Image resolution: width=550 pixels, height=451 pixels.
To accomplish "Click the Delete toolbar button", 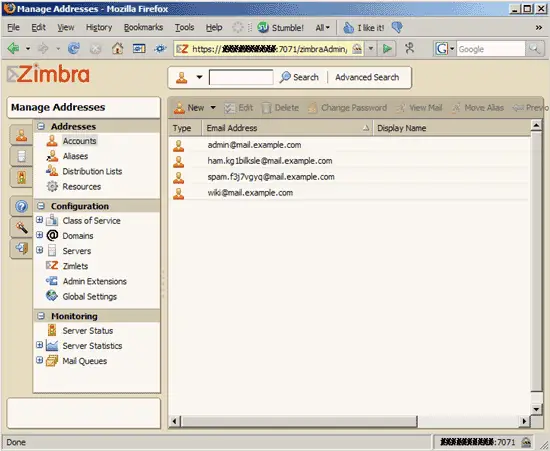I will [x=280, y=108].
